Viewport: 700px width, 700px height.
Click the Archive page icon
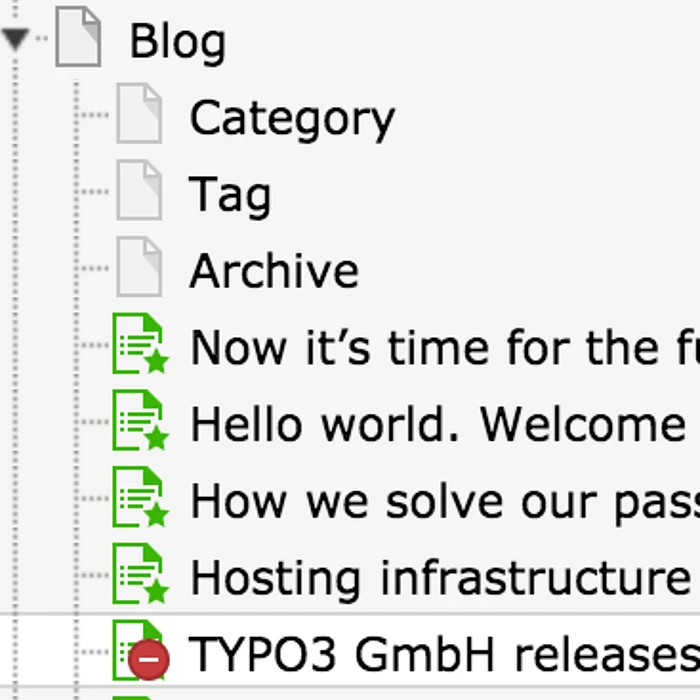coord(138,268)
